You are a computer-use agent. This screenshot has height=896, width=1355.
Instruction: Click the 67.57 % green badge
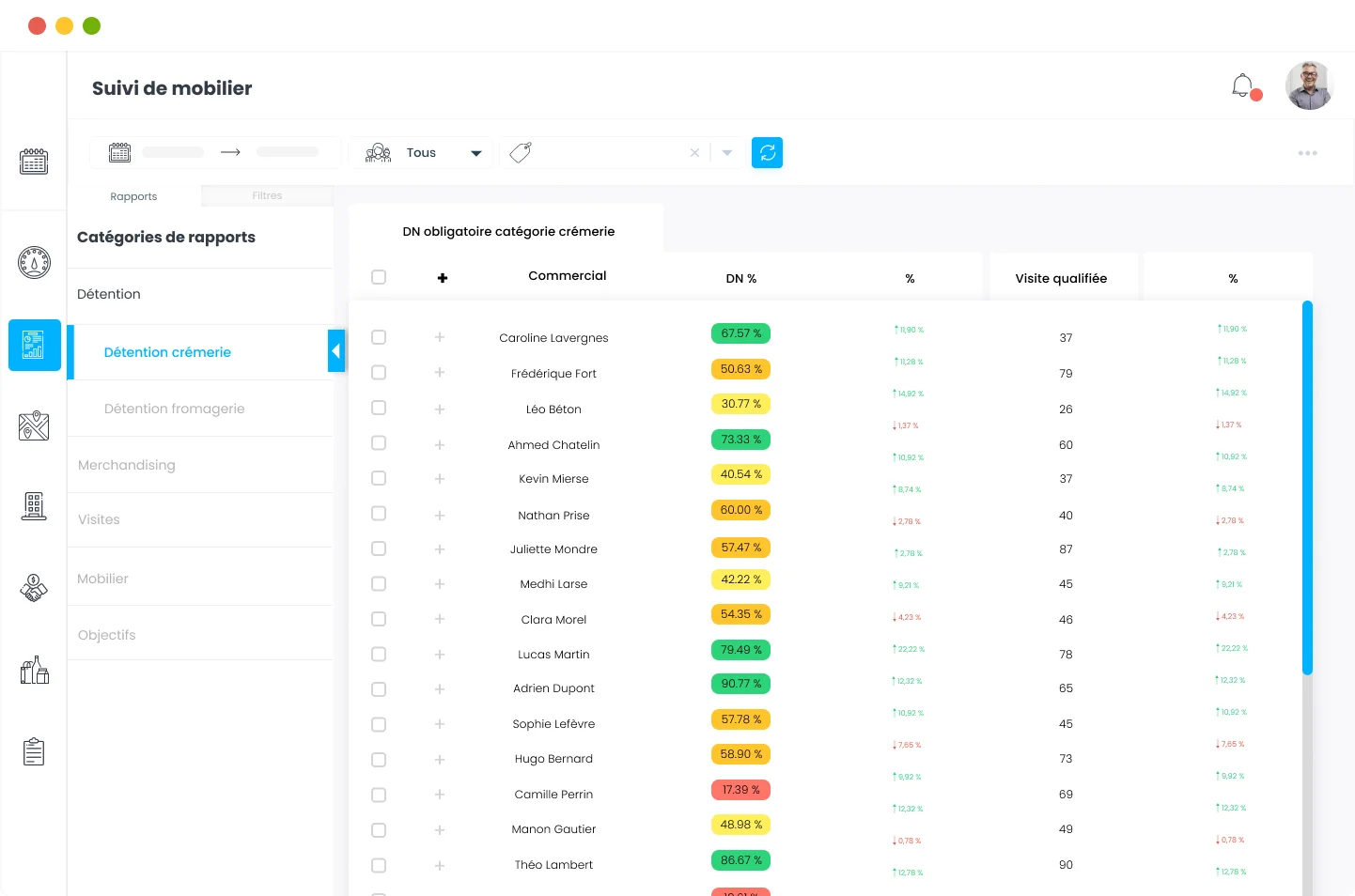[x=741, y=333]
